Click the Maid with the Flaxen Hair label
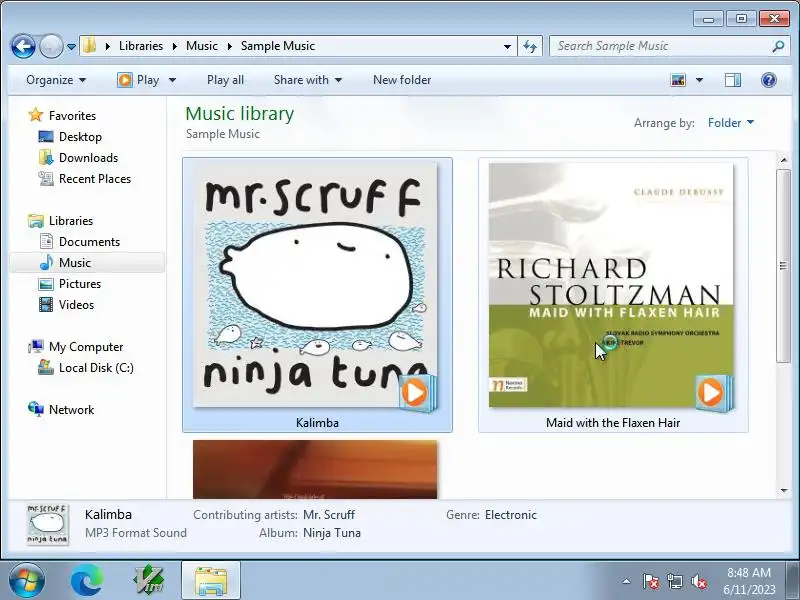 point(613,423)
